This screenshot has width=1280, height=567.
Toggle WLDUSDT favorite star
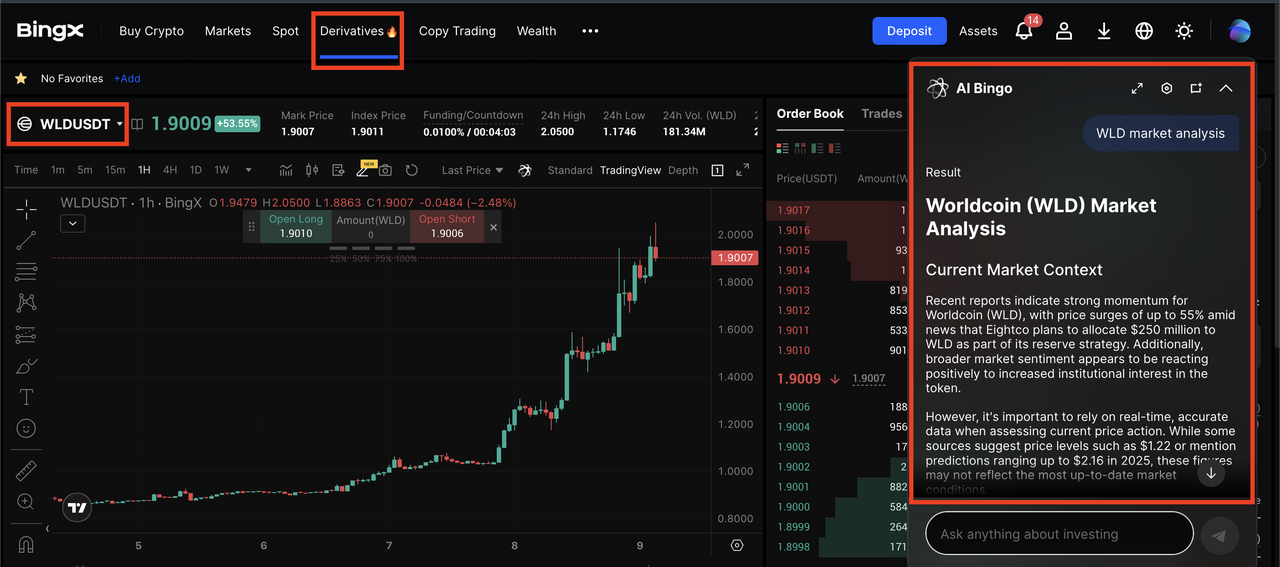(x=20, y=78)
